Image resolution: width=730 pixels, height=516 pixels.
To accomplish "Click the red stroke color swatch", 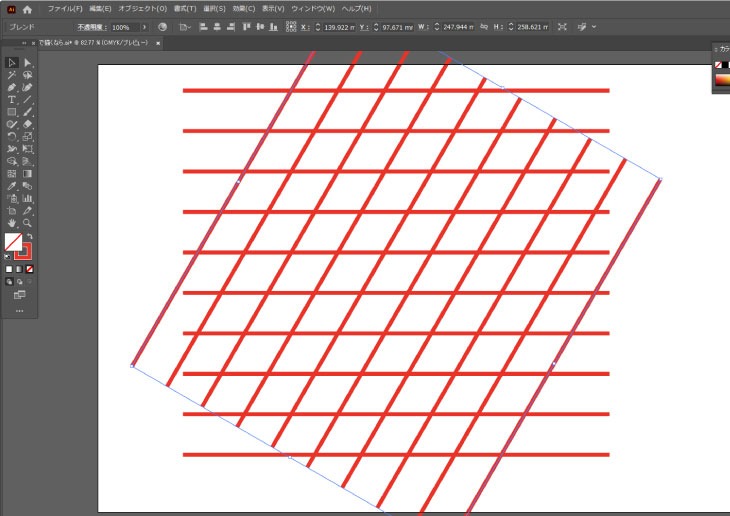I will pyautogui.click(x=24, y=250).
